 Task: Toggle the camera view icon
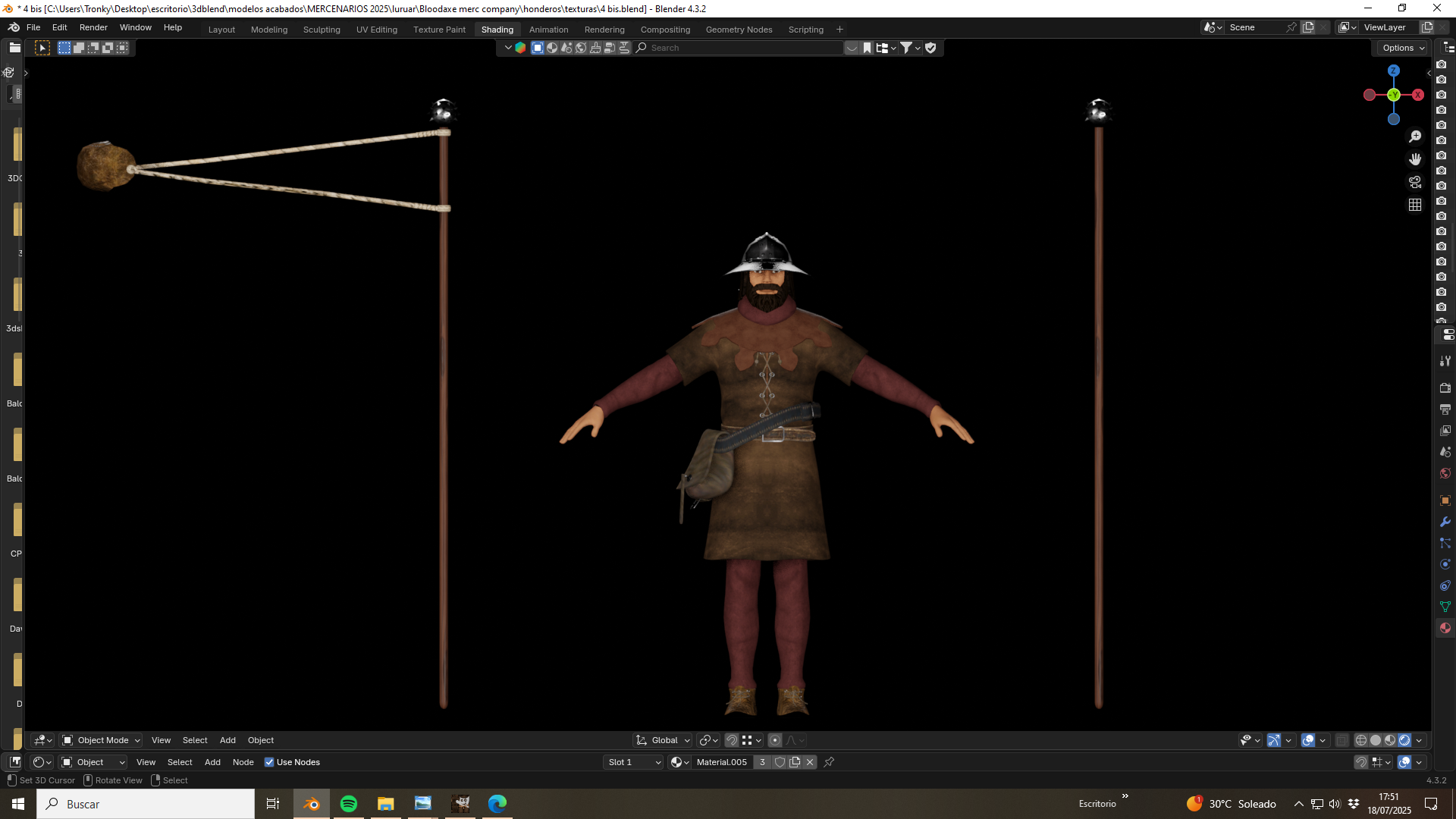pyautogui.click(x=1415, y=182)
